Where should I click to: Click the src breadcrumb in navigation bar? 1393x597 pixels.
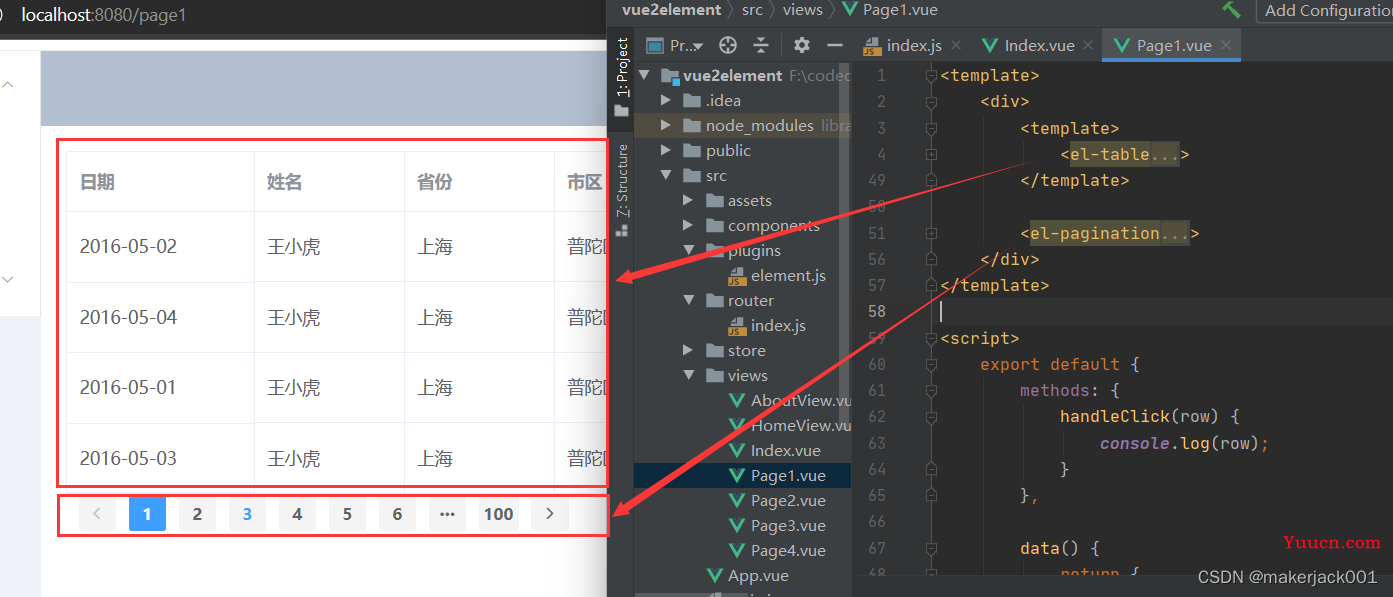(x=751, y=9)
